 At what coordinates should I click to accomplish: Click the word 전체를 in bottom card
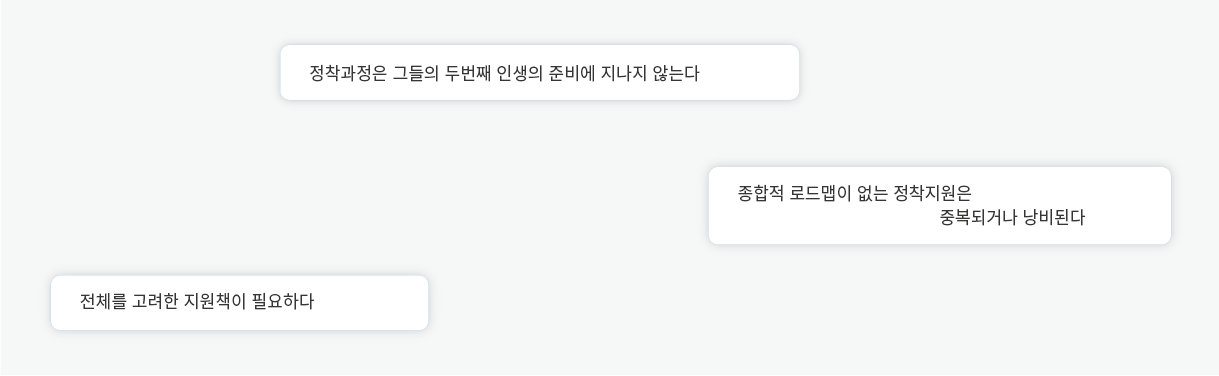(x=103, y=301)
